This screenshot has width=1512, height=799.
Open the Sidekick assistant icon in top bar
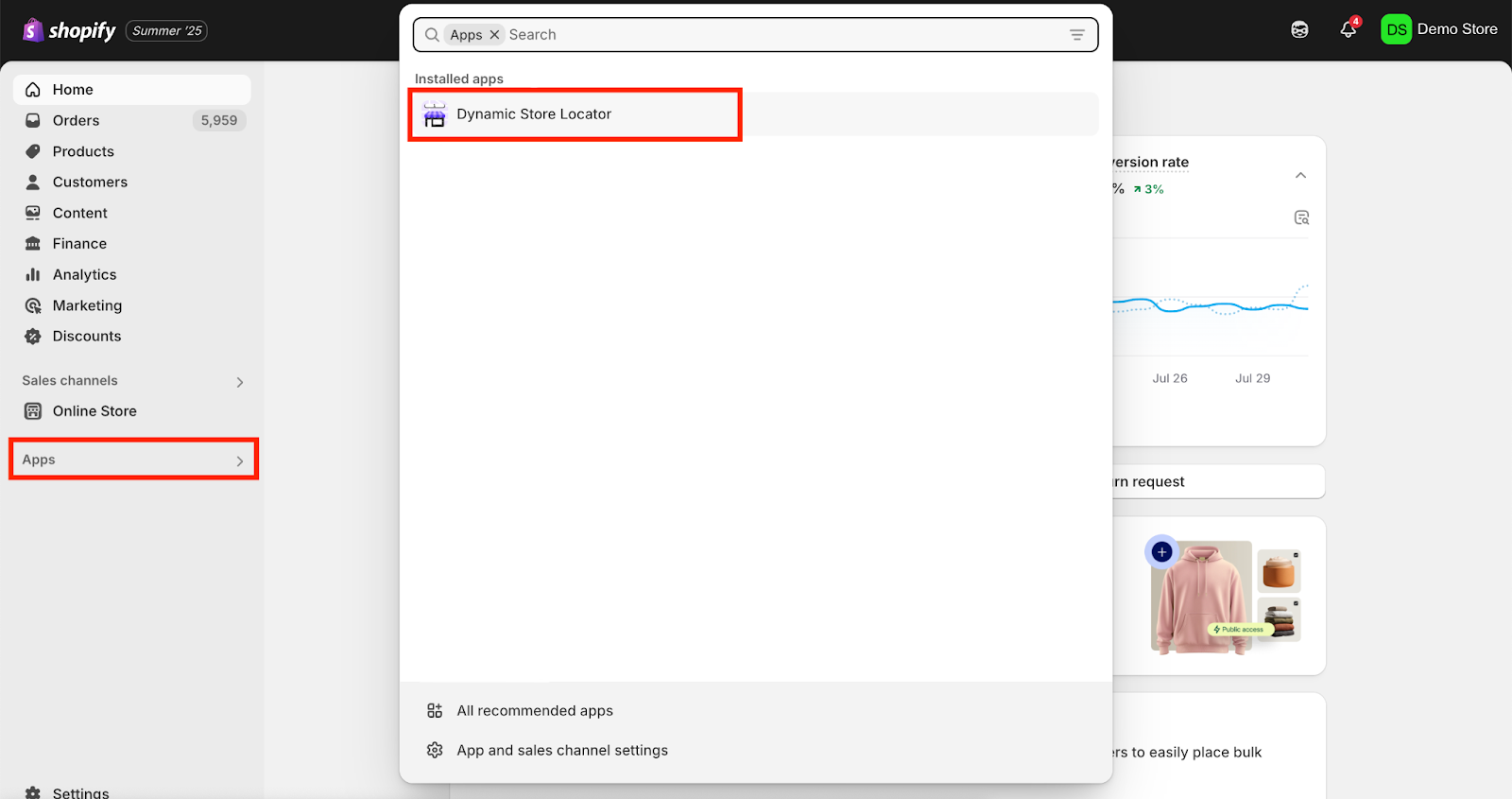1300,29
